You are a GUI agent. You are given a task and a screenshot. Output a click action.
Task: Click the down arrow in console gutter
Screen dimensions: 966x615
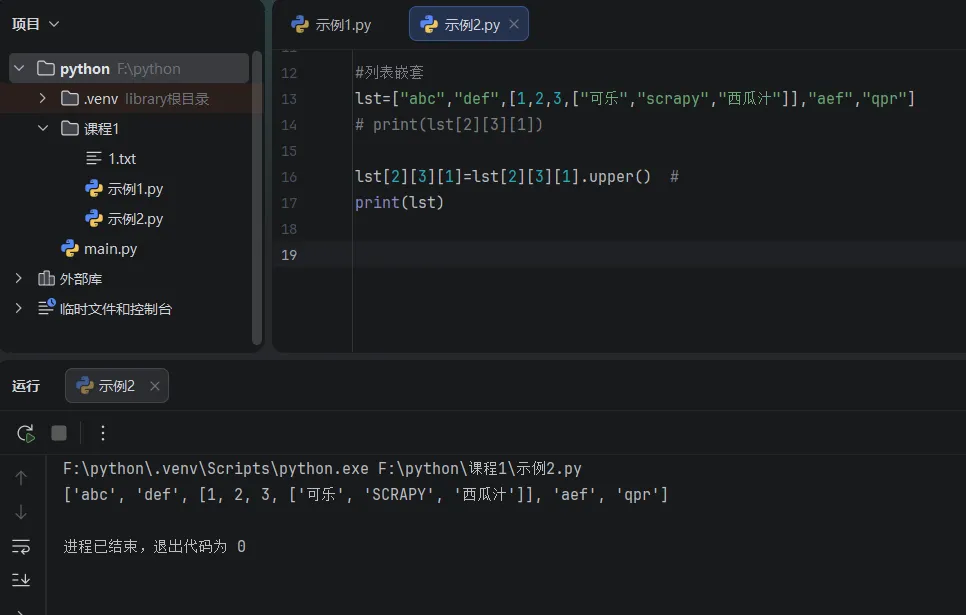click(21, 512)
